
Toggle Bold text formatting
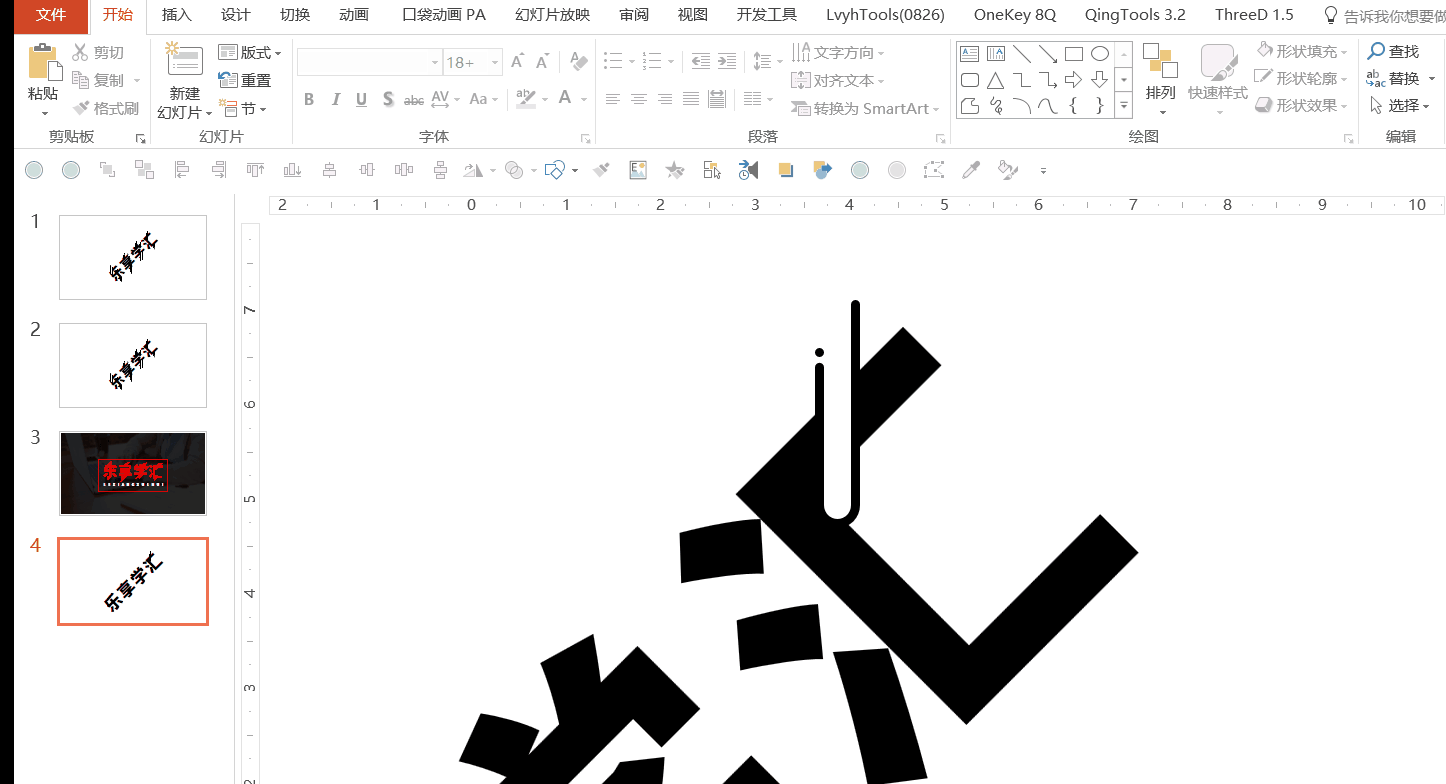point(309,99)
